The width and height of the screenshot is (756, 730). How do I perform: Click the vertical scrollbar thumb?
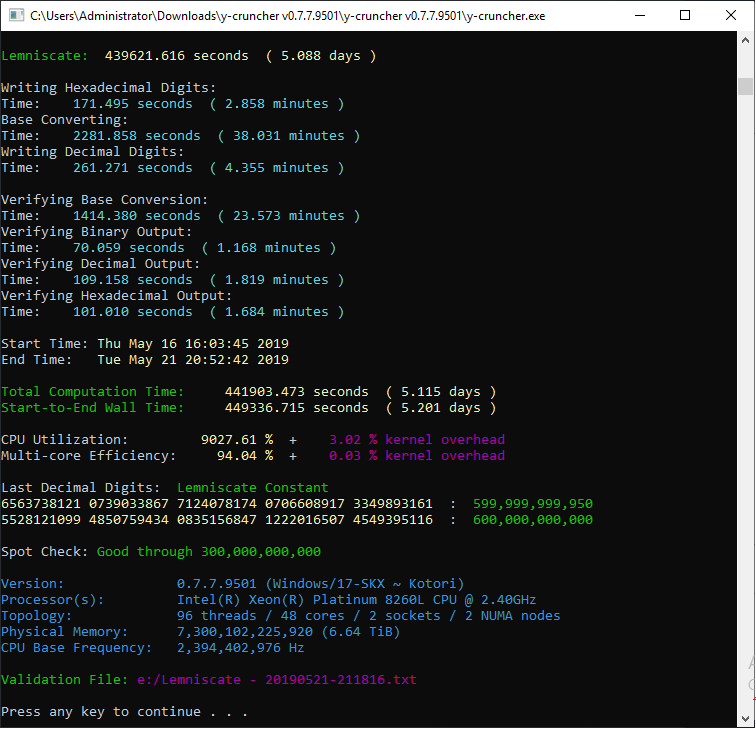tap(745, 86)
